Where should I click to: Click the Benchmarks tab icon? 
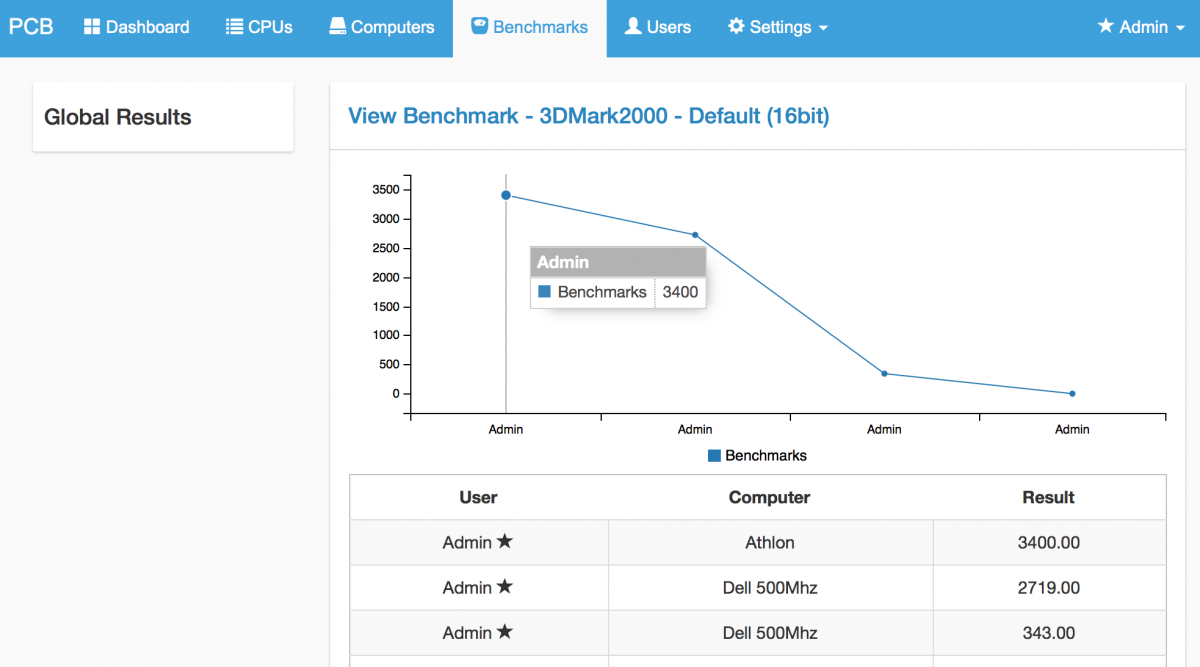tap(480, 27)
